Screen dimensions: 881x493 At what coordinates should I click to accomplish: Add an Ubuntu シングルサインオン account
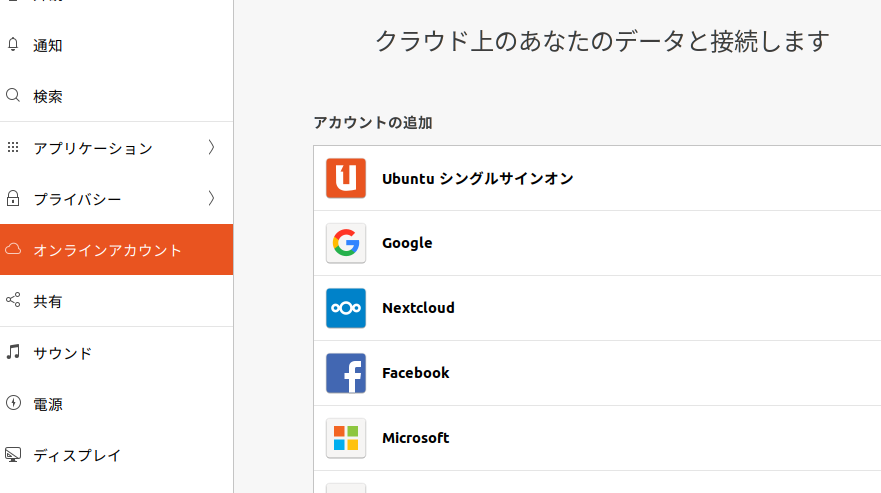(597, 178)
